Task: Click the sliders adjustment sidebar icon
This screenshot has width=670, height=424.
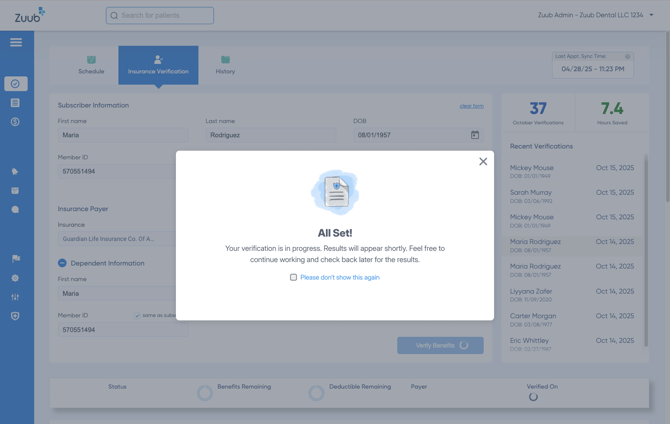Action: [15, 297]
